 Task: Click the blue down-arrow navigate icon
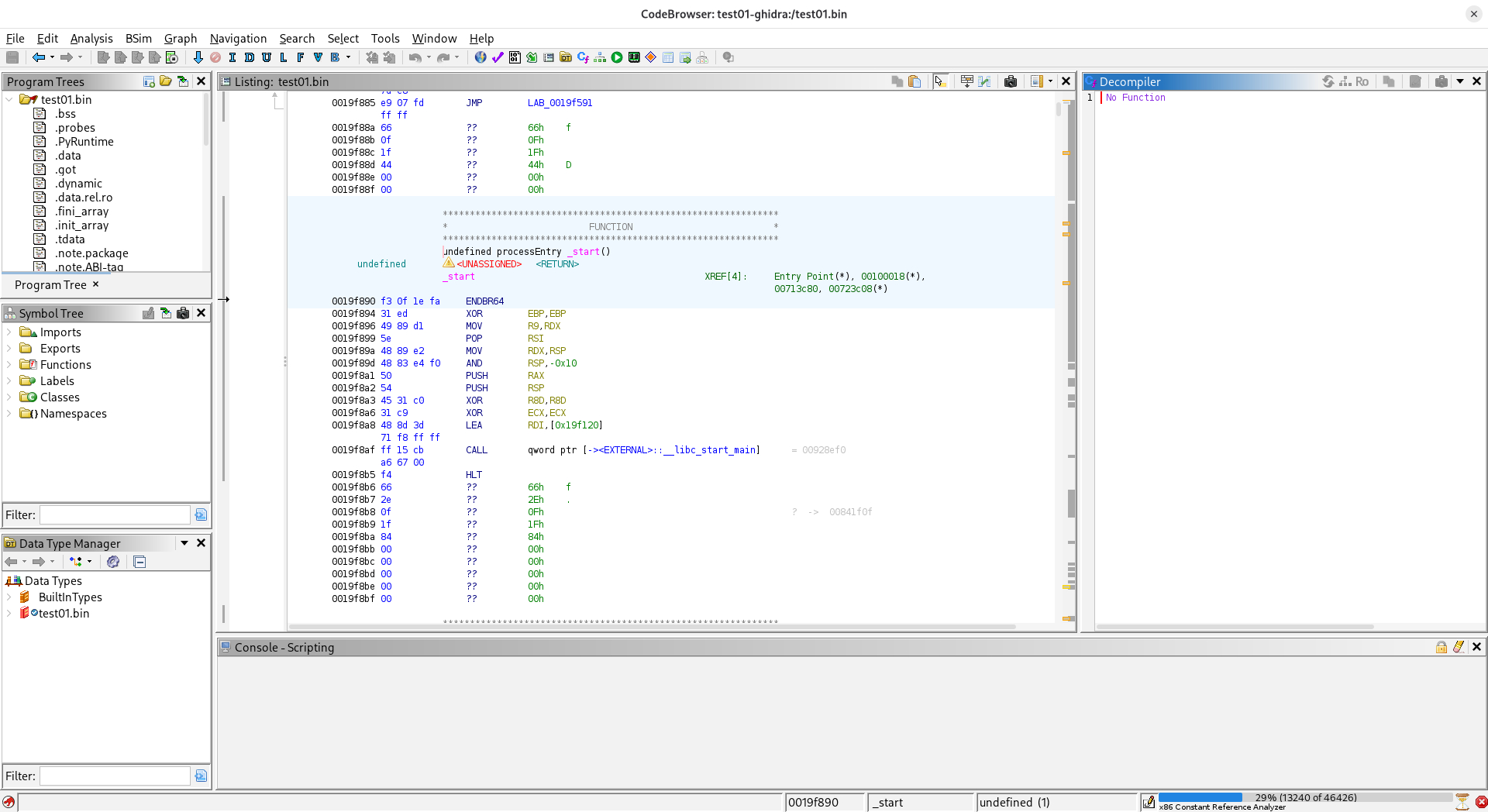[x=198, y=57]
